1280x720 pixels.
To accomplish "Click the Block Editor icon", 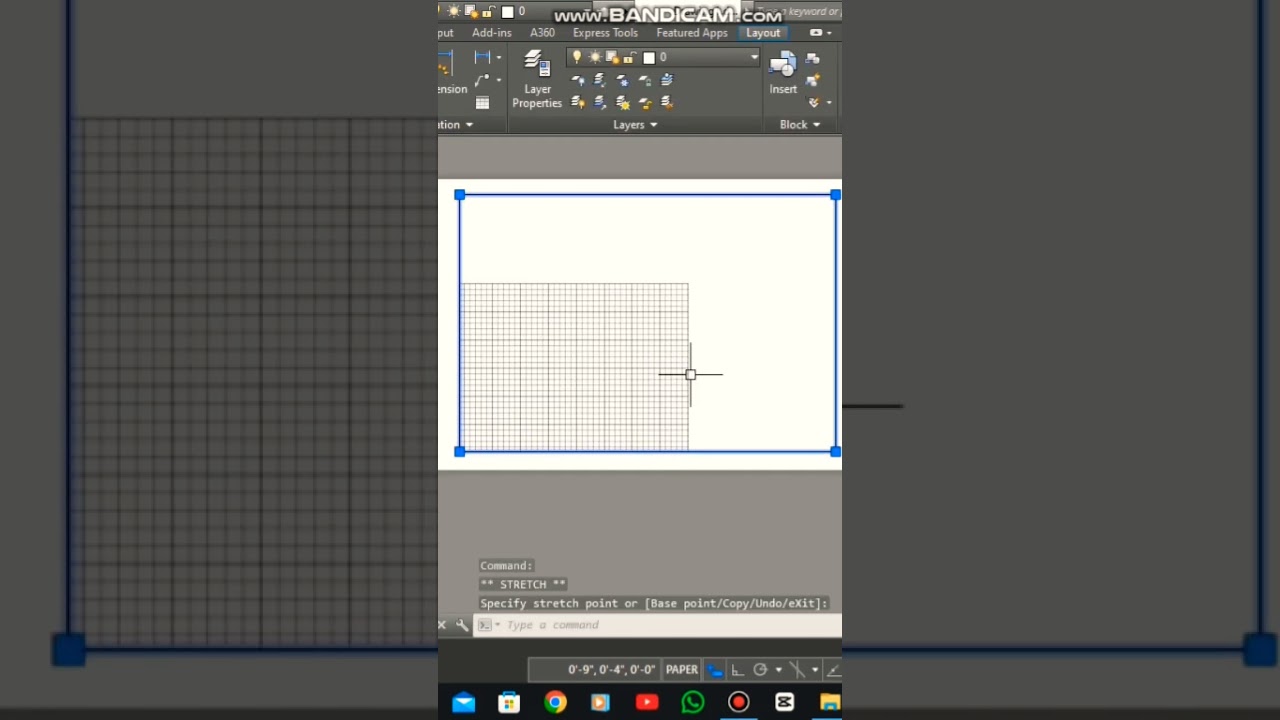I will [813, 79].
